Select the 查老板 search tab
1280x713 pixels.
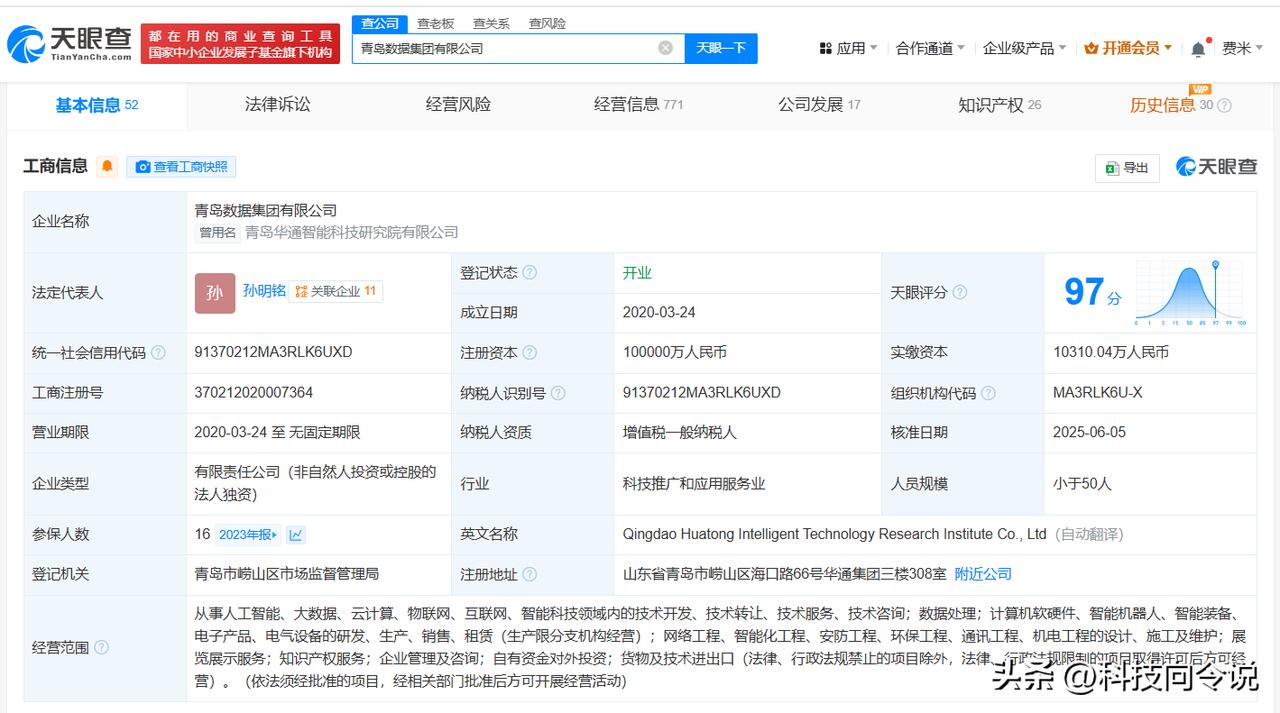coord(435,23)
